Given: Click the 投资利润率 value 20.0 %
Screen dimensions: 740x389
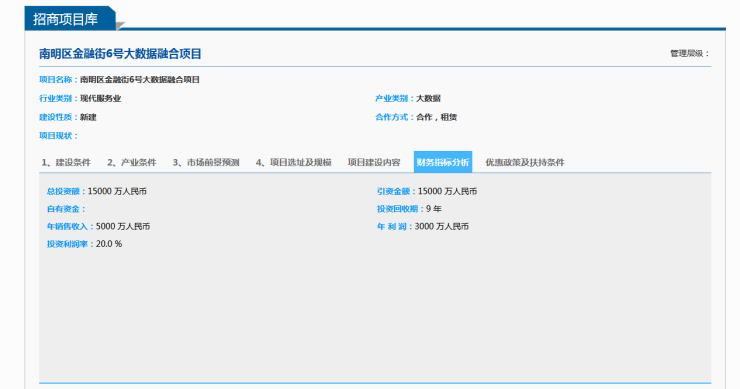Looking at the screenshot, I should [x=109, y=244].
